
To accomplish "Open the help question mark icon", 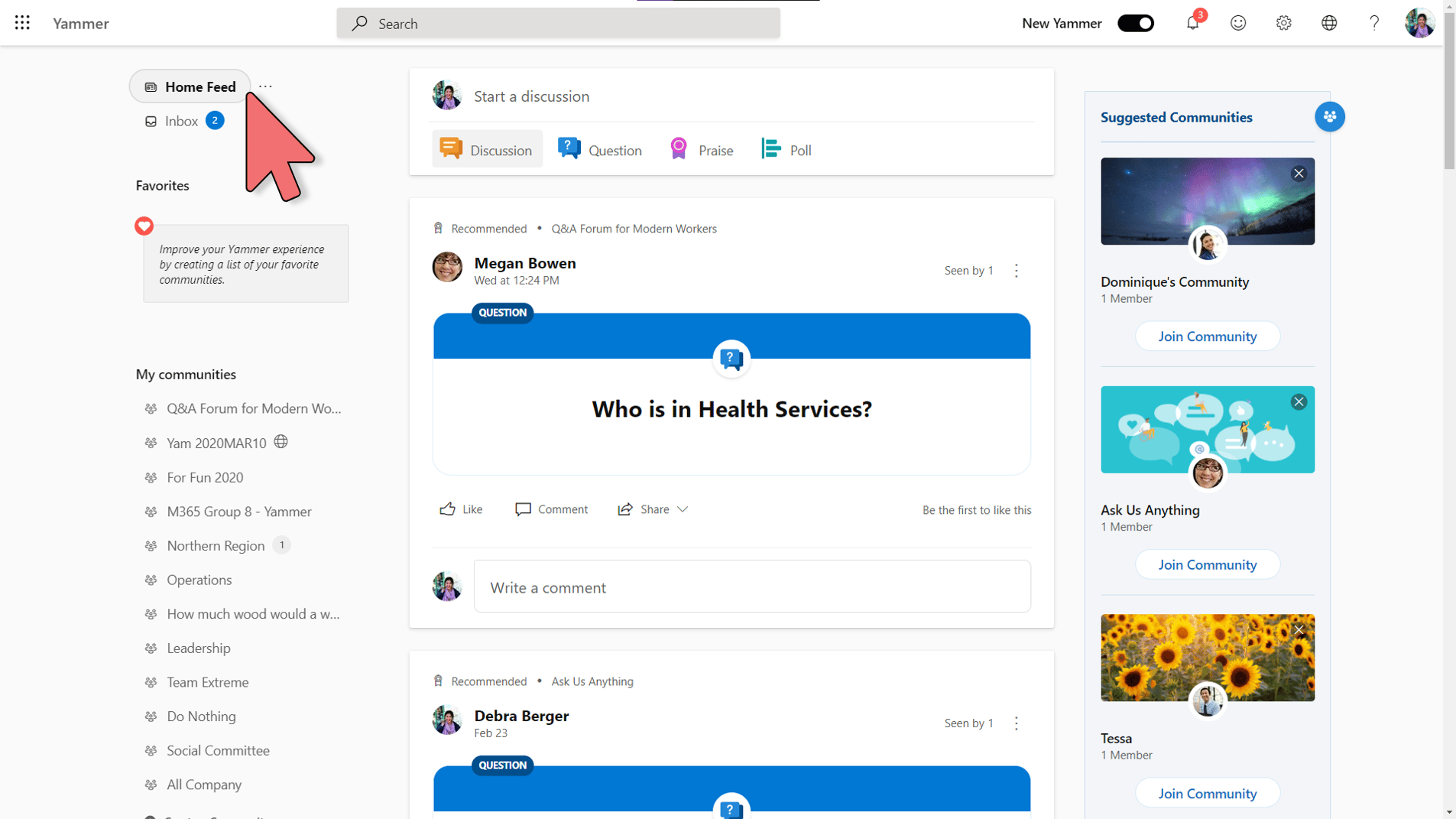I will 1374,23.
